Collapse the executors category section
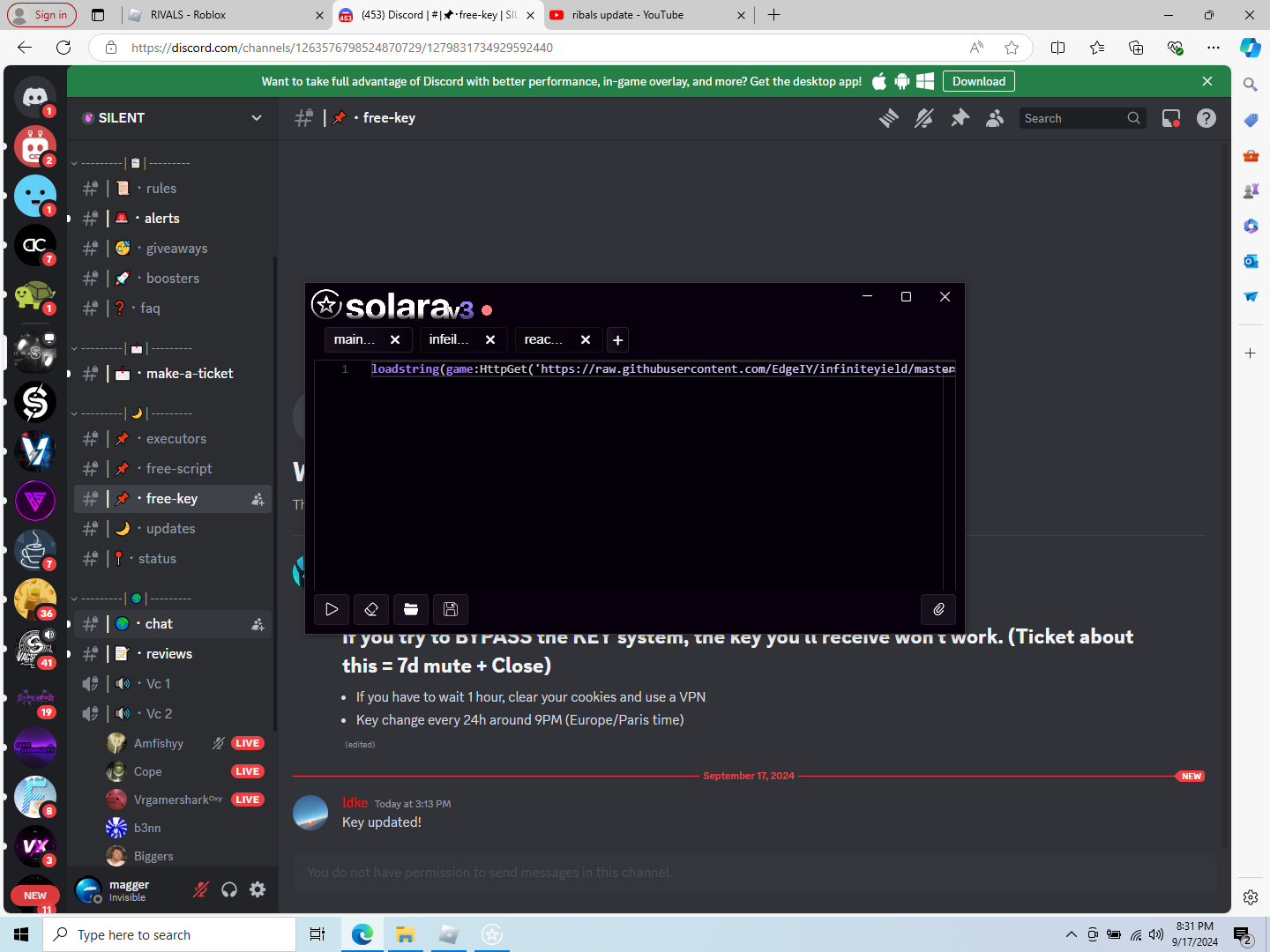 click(131, 413)
